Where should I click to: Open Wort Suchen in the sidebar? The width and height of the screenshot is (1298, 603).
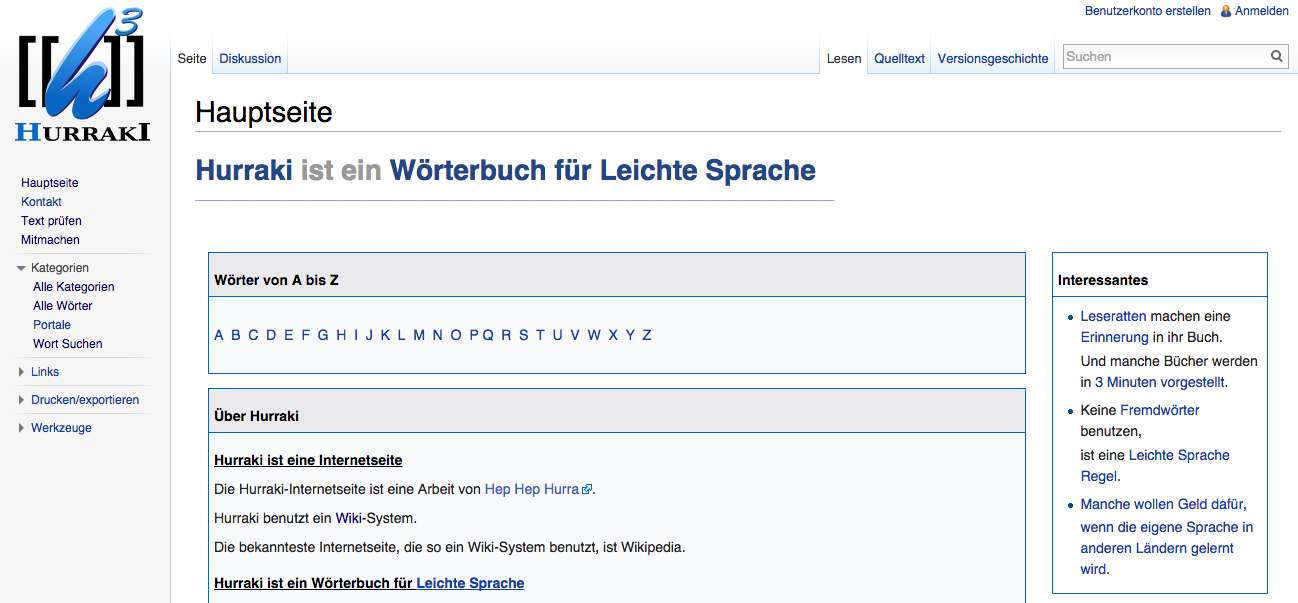(68, 344)
